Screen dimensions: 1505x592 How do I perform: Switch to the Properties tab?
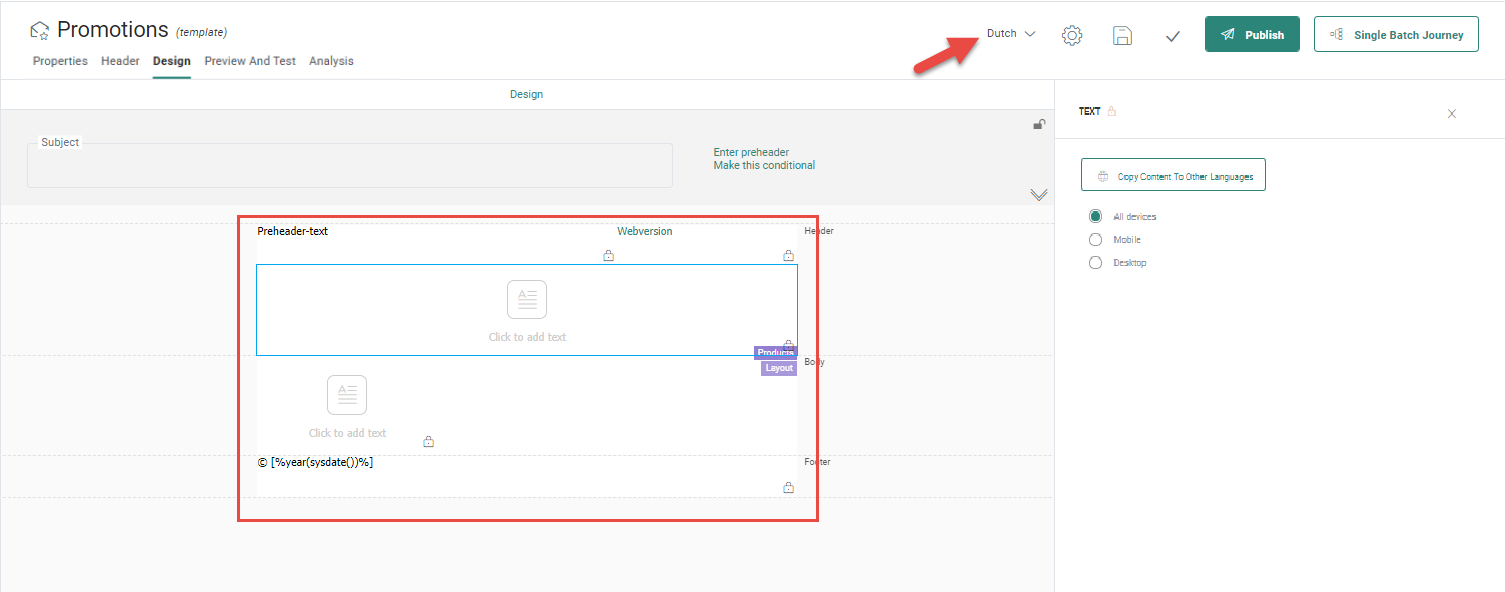point(60,61)
